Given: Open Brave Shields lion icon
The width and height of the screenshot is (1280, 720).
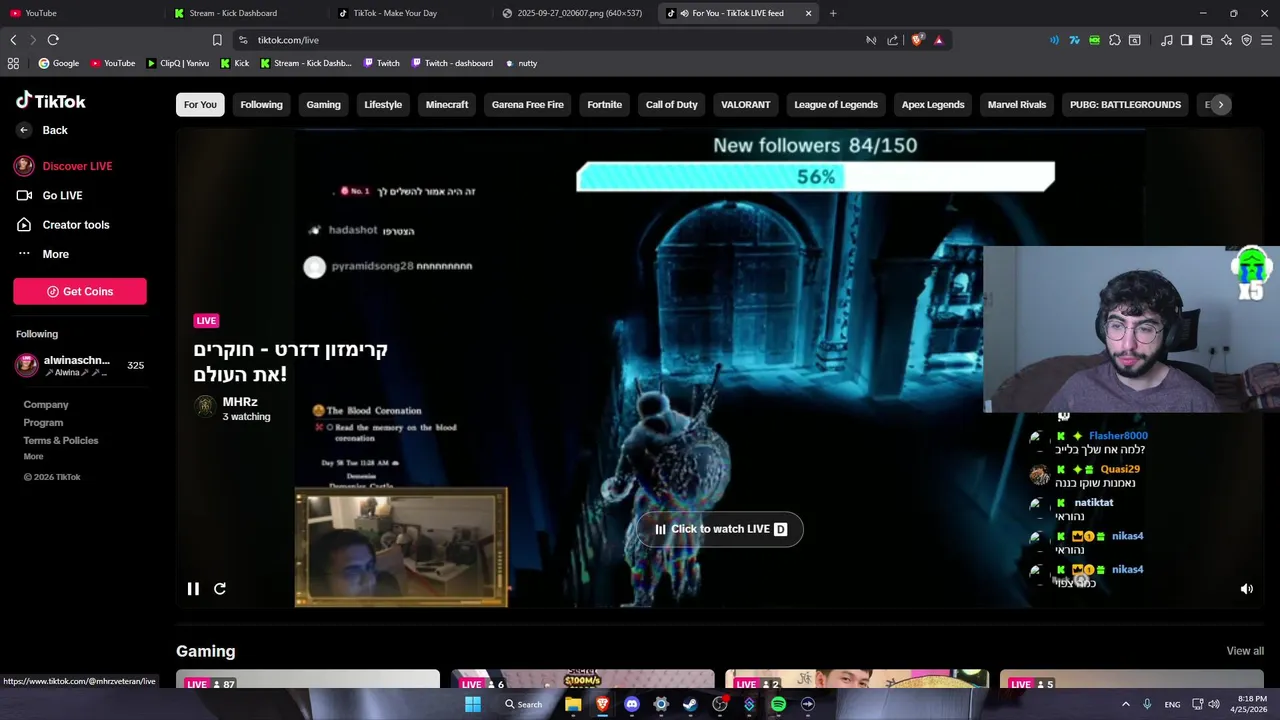Looking at the screenshot, I should 917,40.
